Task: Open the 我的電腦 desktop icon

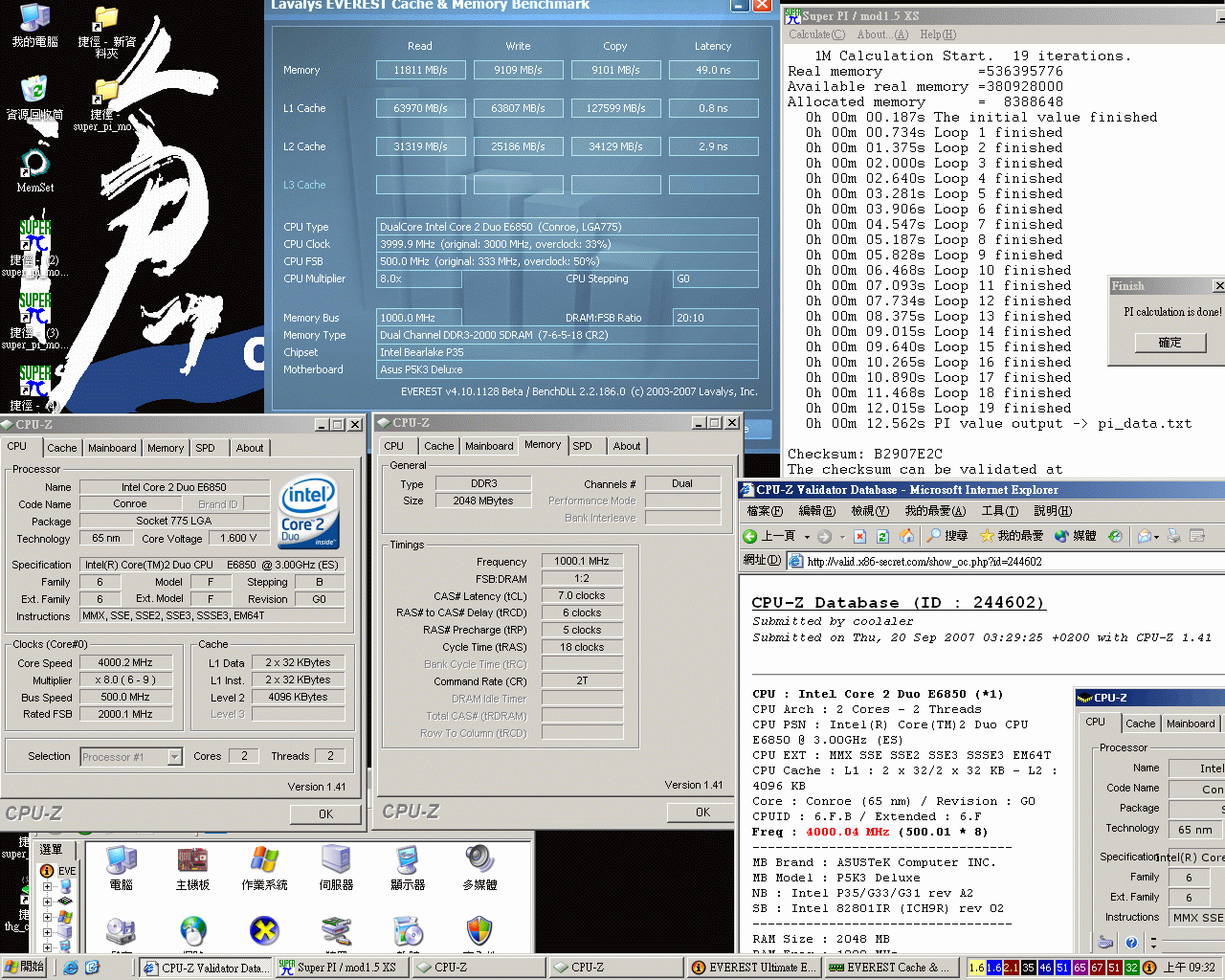Action: coord(34,26)
